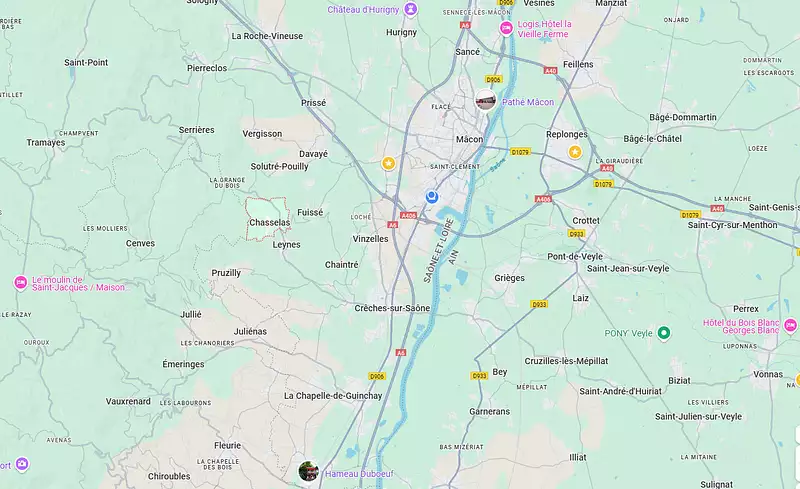Viewport: 800px width, 489px height.
Task: Click the purple camera attraction icon
Action: click(21, 464)
